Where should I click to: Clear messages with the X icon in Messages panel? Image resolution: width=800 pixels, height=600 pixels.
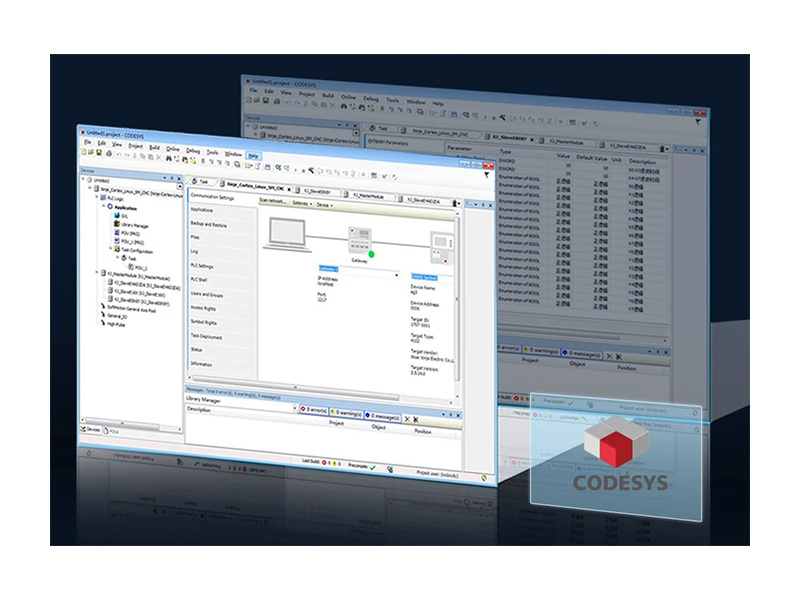tap(407, 419)
